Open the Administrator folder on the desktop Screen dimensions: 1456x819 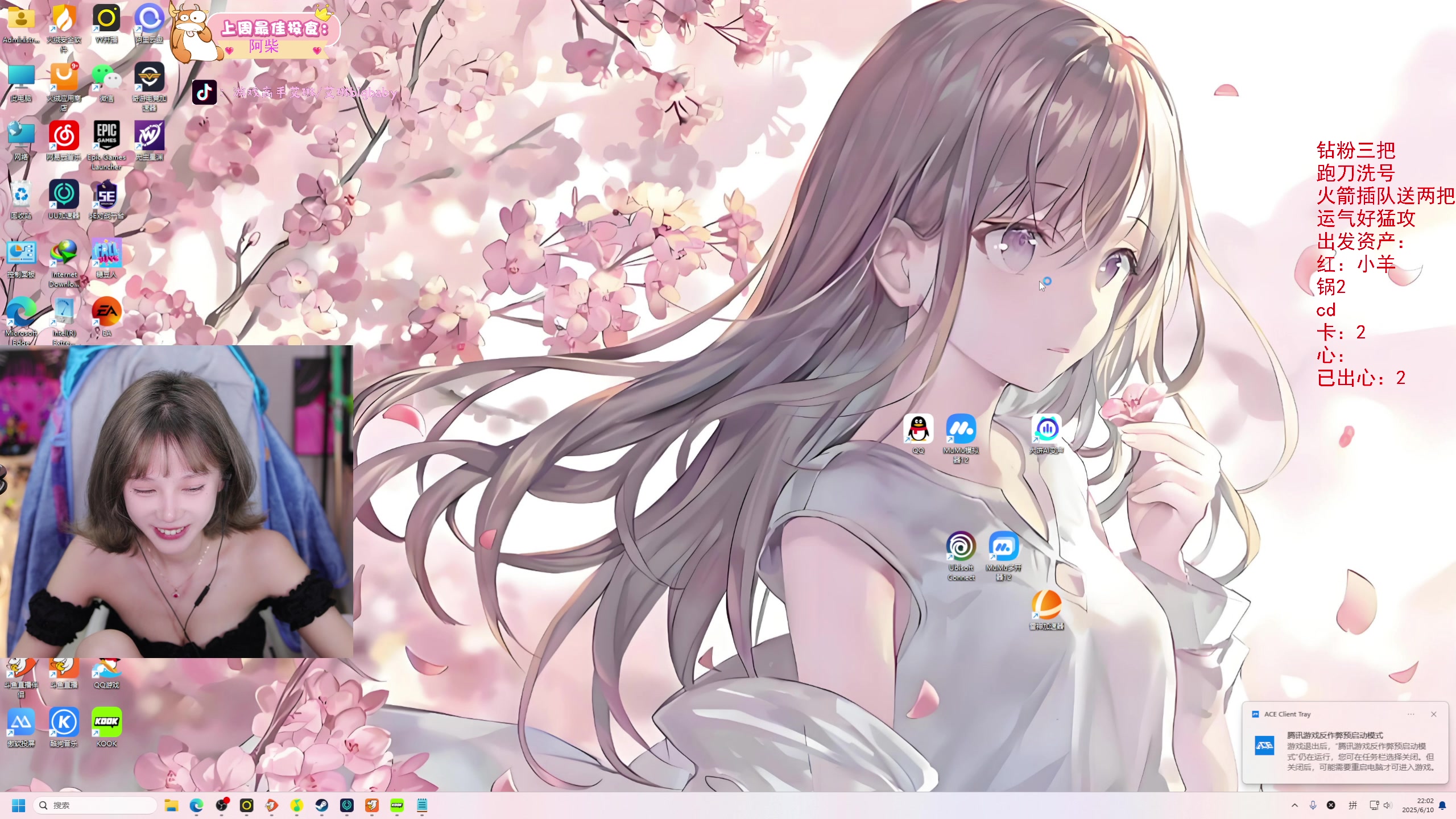click(x=21, y=24)
